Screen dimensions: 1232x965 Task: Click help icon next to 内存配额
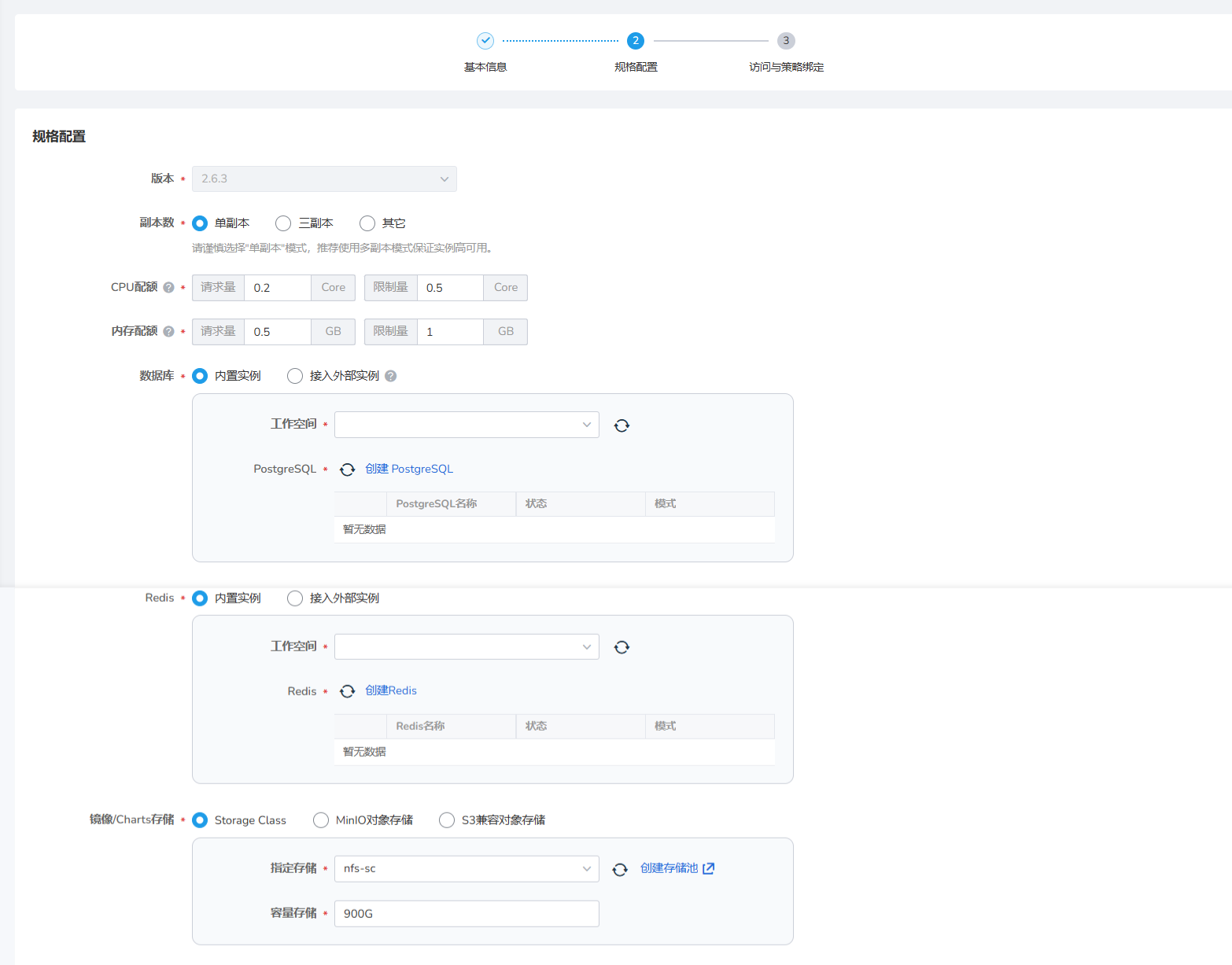click(x=168, y=332)
